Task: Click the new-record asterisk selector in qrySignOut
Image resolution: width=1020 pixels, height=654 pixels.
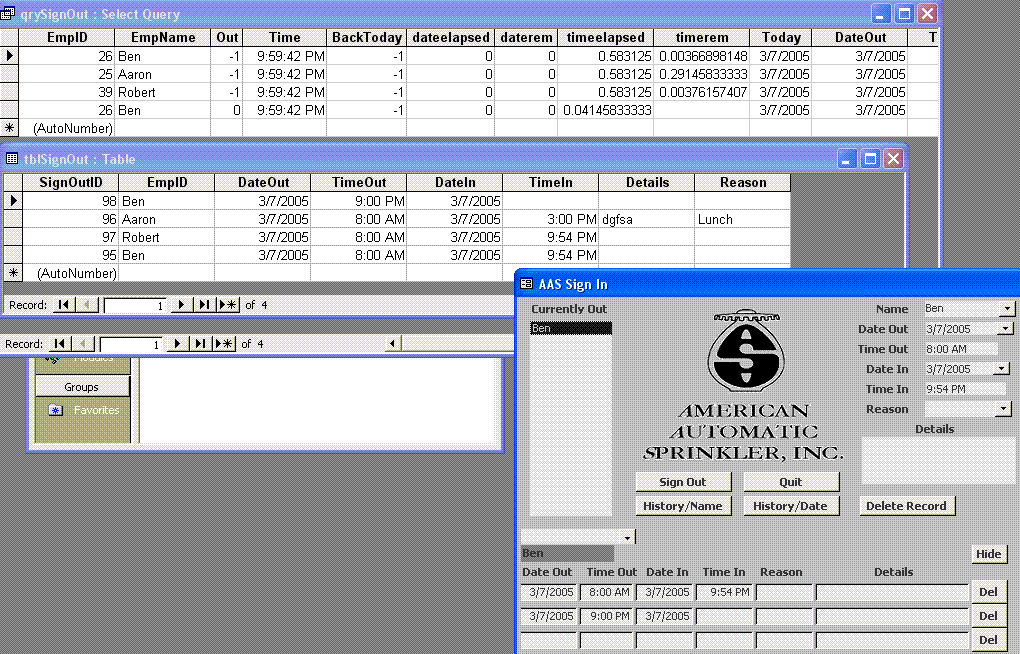Action: [x=9, y=128]
